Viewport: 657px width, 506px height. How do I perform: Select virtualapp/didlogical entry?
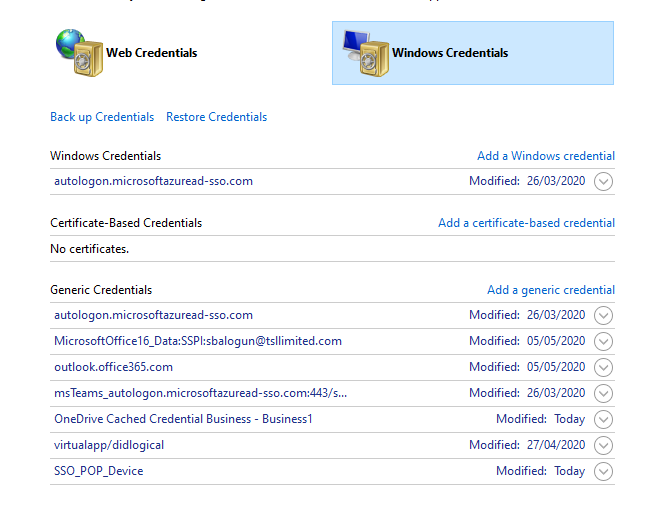coord(109,445)
